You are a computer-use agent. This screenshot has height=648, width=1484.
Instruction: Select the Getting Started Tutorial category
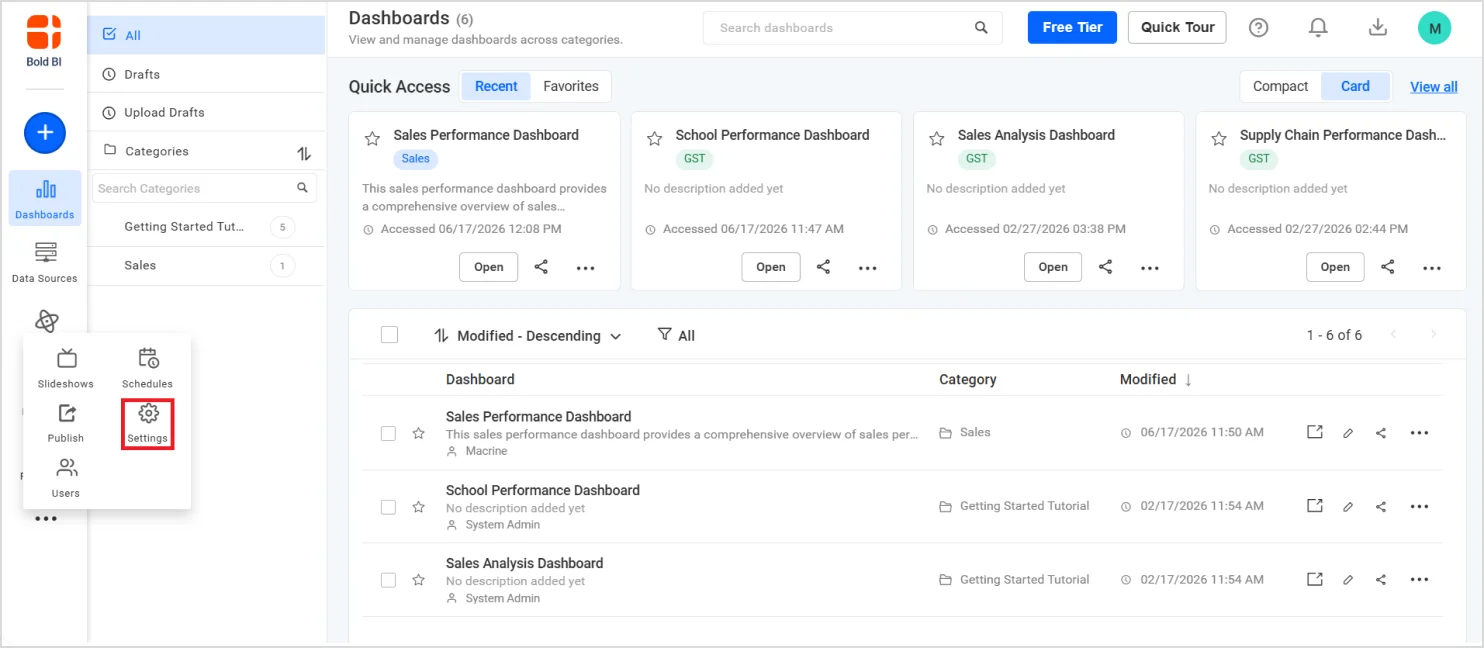pos(207,227)
